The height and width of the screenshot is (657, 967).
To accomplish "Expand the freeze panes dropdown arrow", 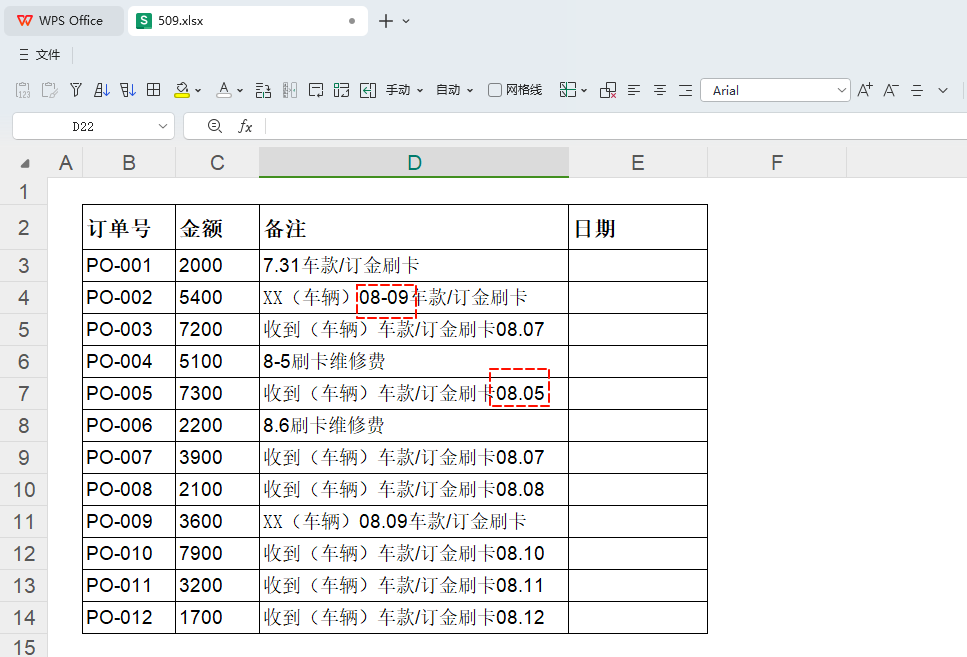I will coord(584,91).
